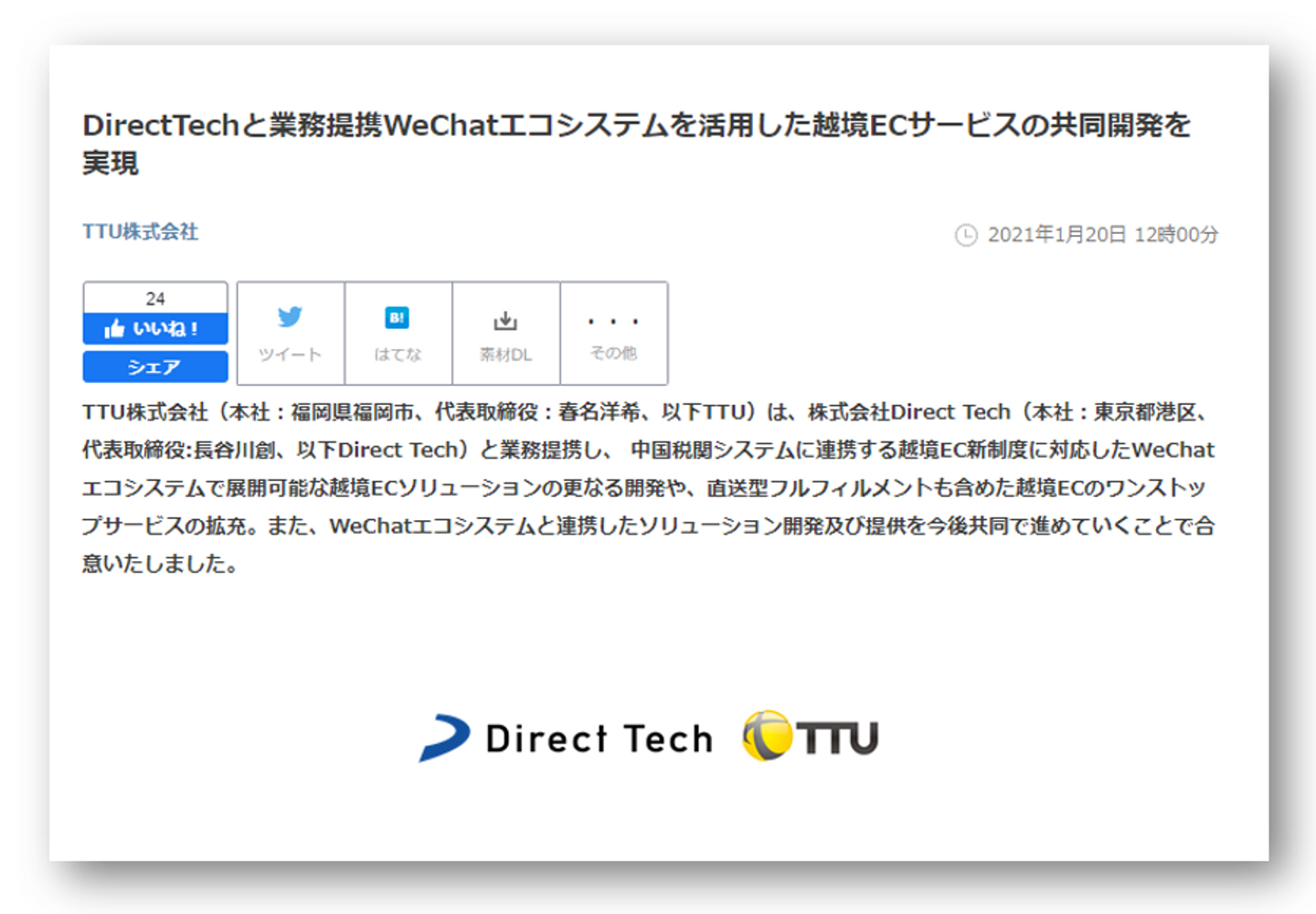The height and width of the screenshot is (914, 1316).
Task: Open the TTU株式会社 company link
Action: (141, 232)
